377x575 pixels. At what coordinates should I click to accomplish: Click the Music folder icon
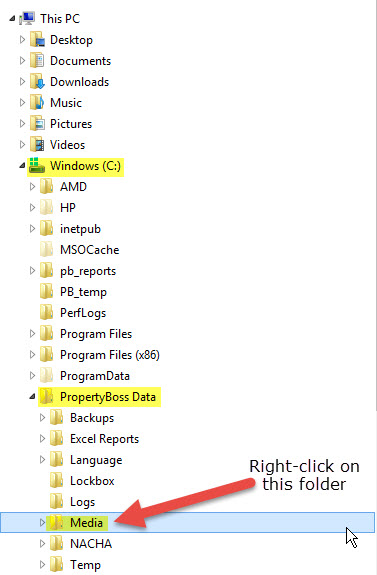coord(37,102)
